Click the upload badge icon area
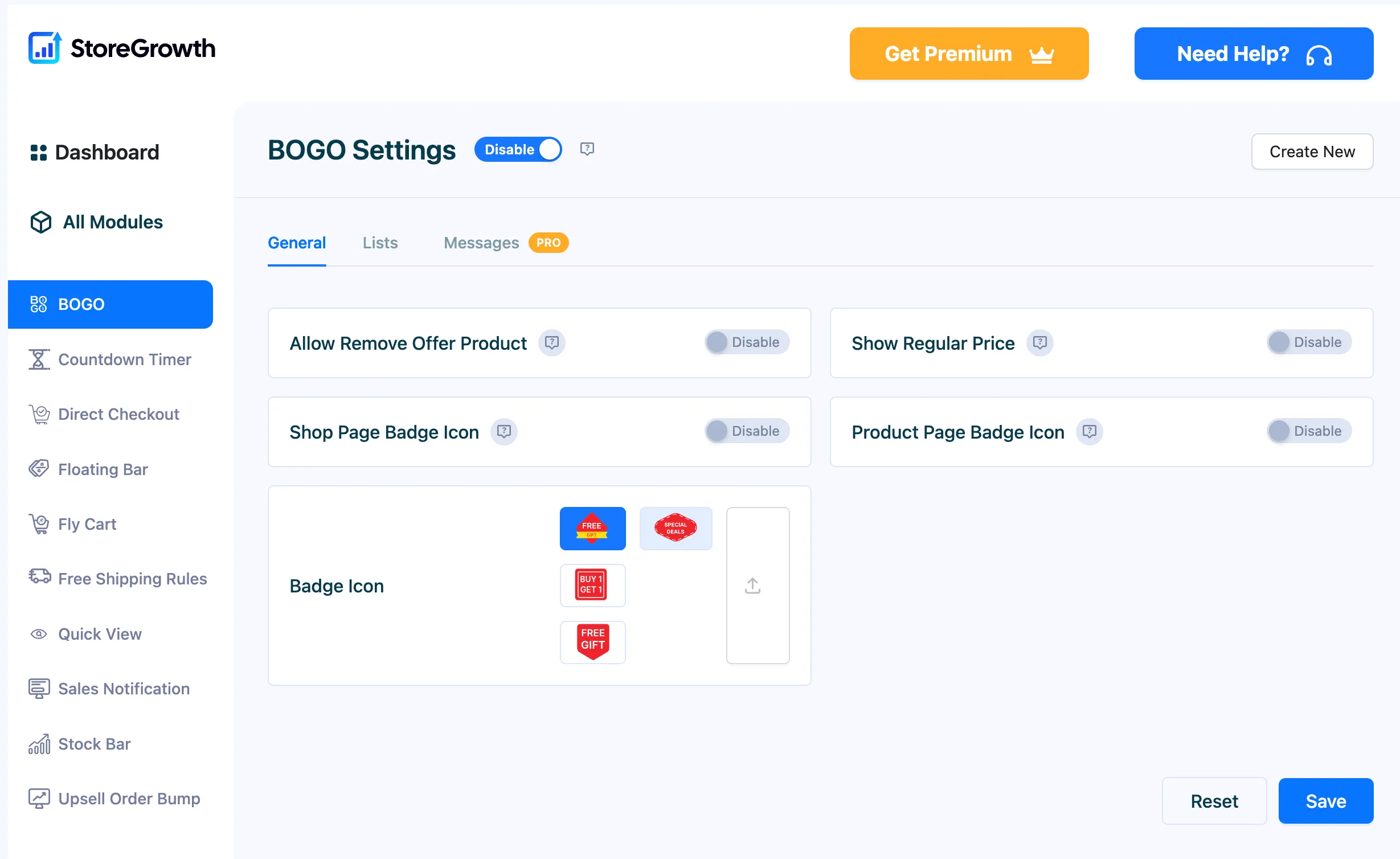 758,586
